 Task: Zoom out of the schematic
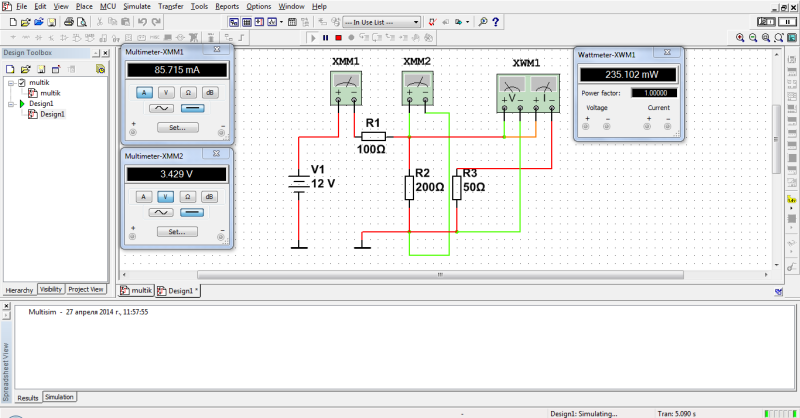coord(753,38)
